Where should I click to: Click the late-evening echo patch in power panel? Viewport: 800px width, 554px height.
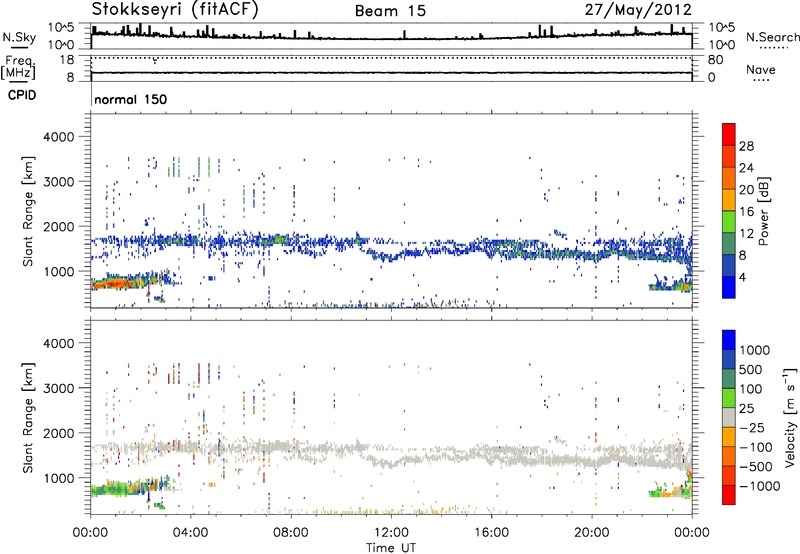(x=670, y=286)
